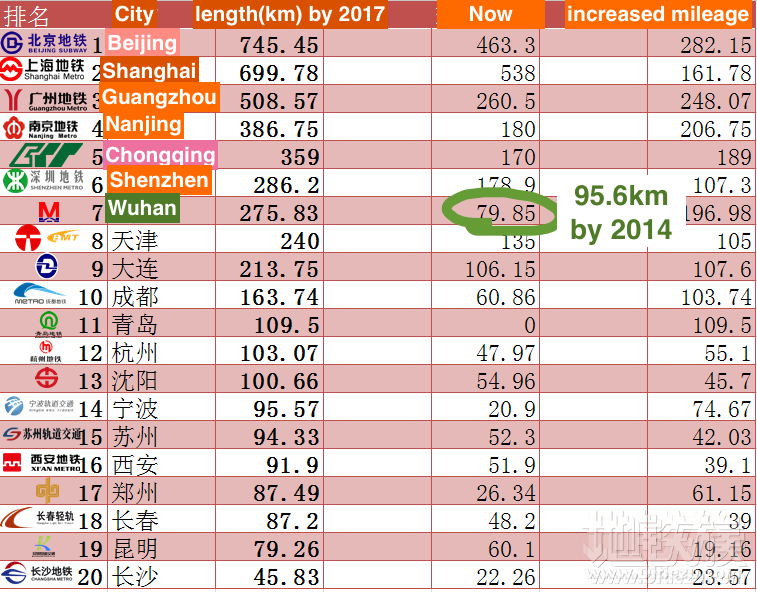
Task: Click the 45.83 length value
Action: (x=286, y=578)
